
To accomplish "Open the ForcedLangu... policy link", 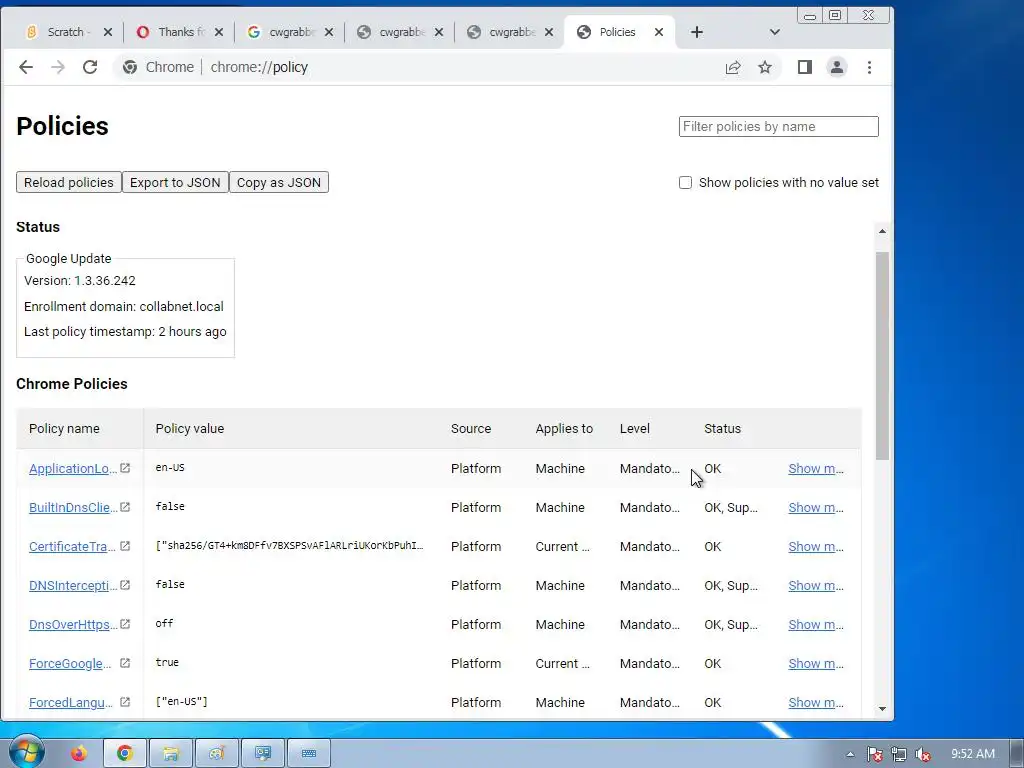I will pos(71,703).
